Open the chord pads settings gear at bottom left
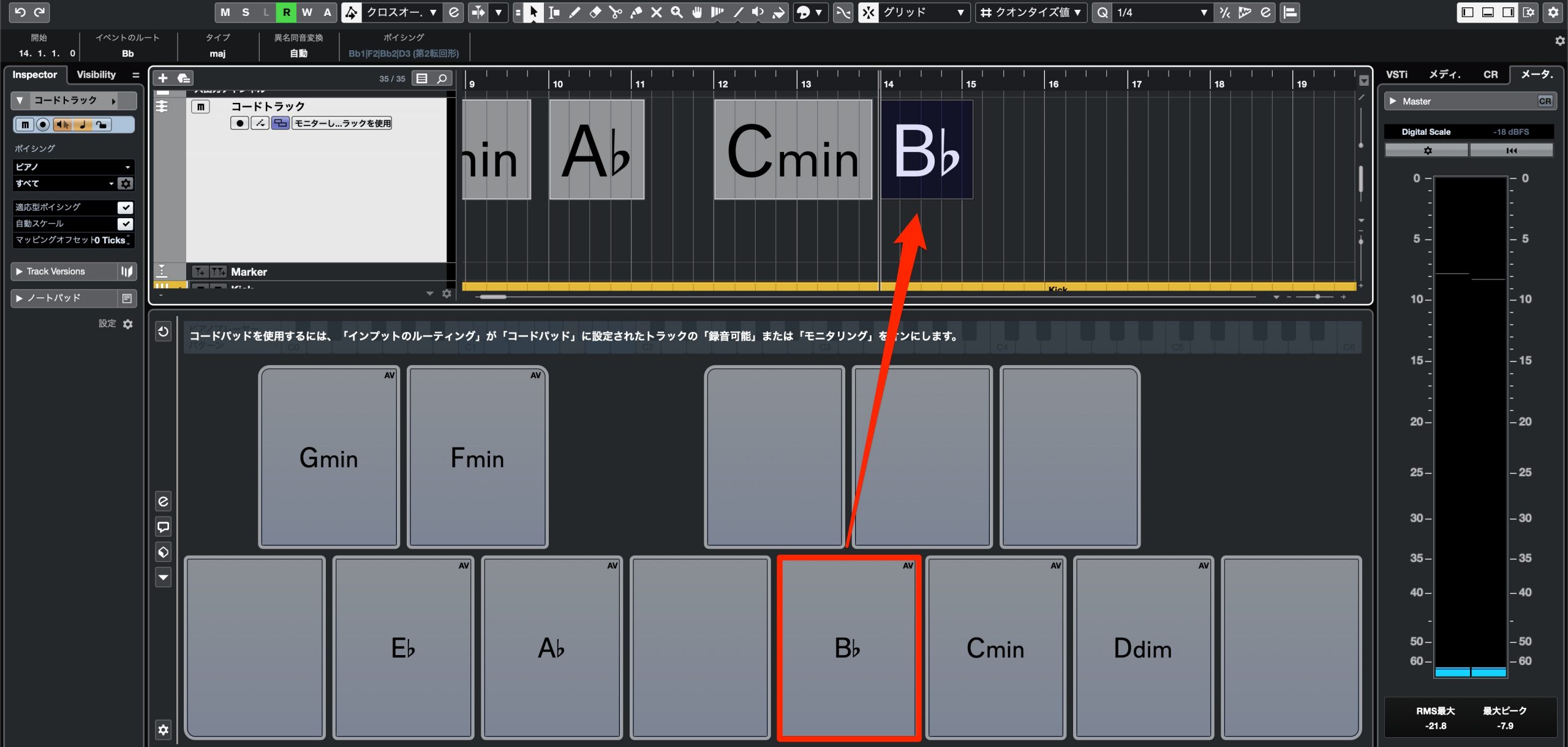The image size is (1568, 747). click(x=163, y=729)
